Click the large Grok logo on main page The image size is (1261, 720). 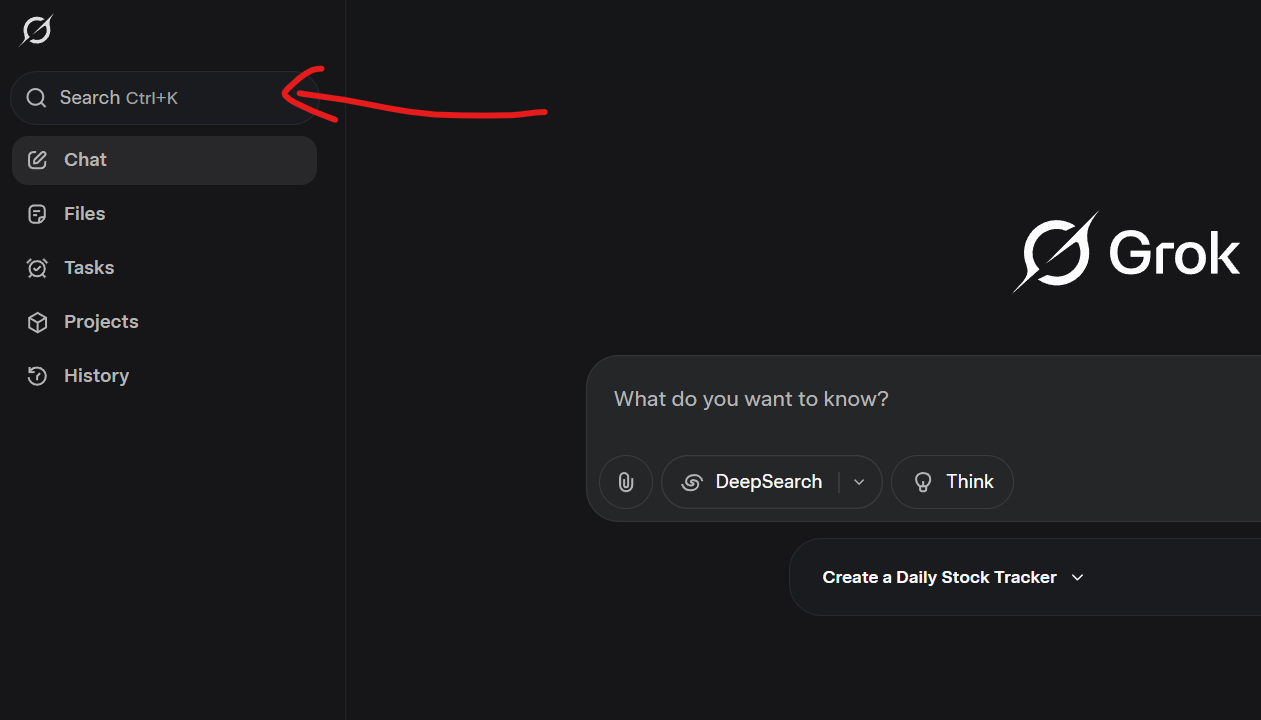pos(1127,253)
